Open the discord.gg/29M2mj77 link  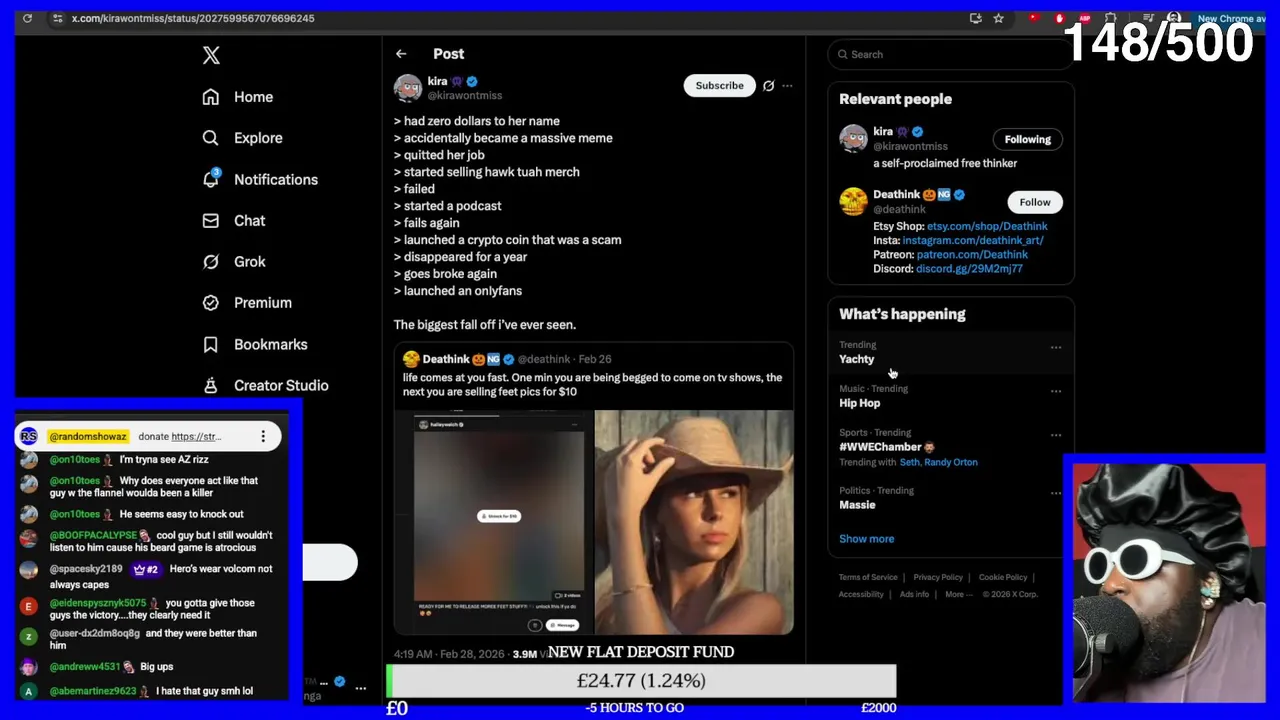(x=969, y=269)
